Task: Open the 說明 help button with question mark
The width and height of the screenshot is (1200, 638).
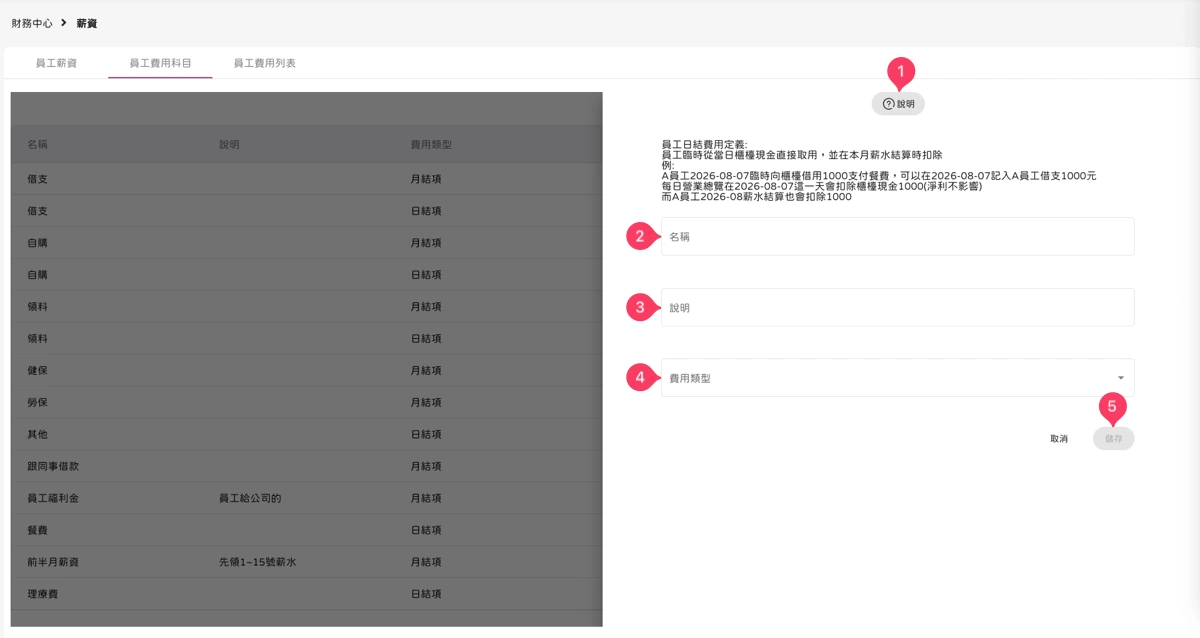Action: point(898,104)
